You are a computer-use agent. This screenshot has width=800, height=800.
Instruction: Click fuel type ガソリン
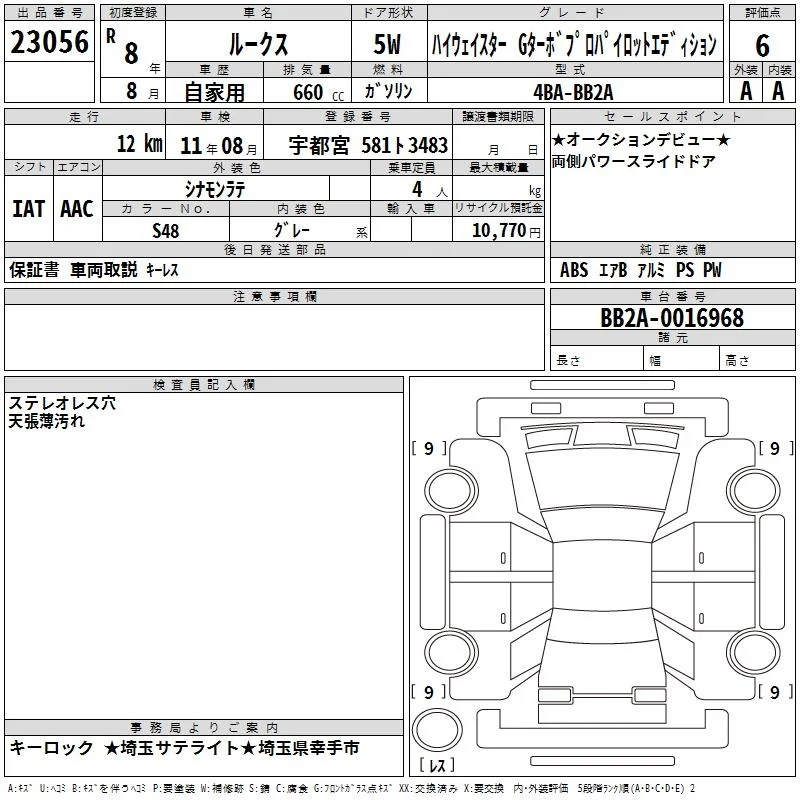[388, 91]
